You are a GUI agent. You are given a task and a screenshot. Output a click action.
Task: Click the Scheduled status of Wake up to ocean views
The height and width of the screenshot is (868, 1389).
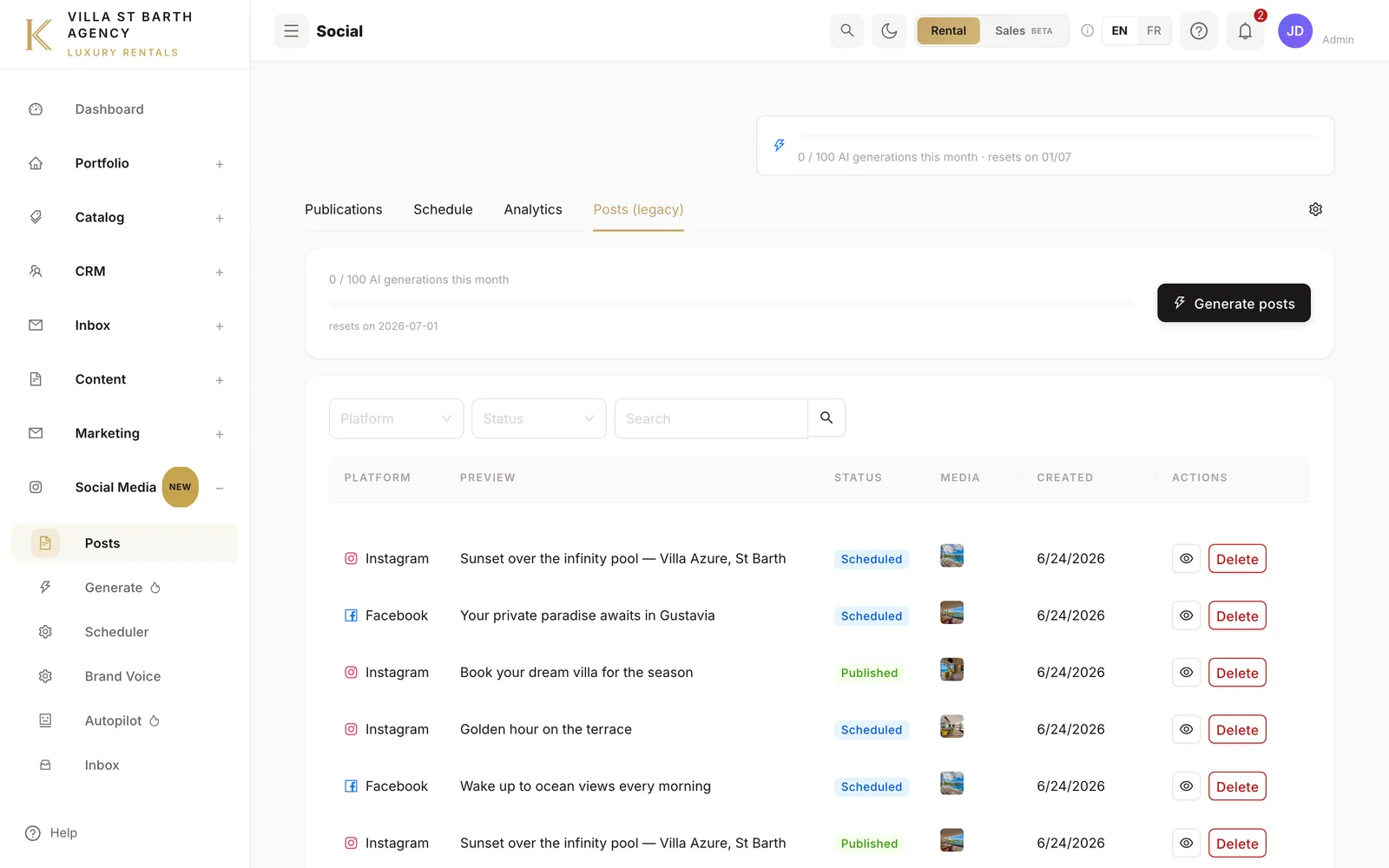tap(872, 786)
